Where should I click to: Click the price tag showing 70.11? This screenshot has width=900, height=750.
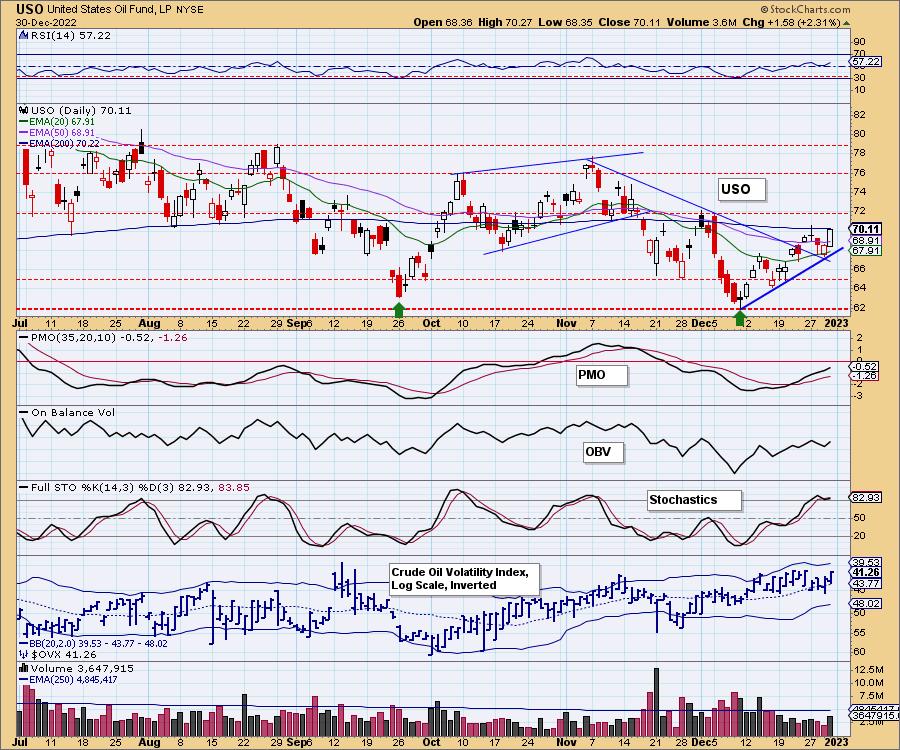click(866, 229)
